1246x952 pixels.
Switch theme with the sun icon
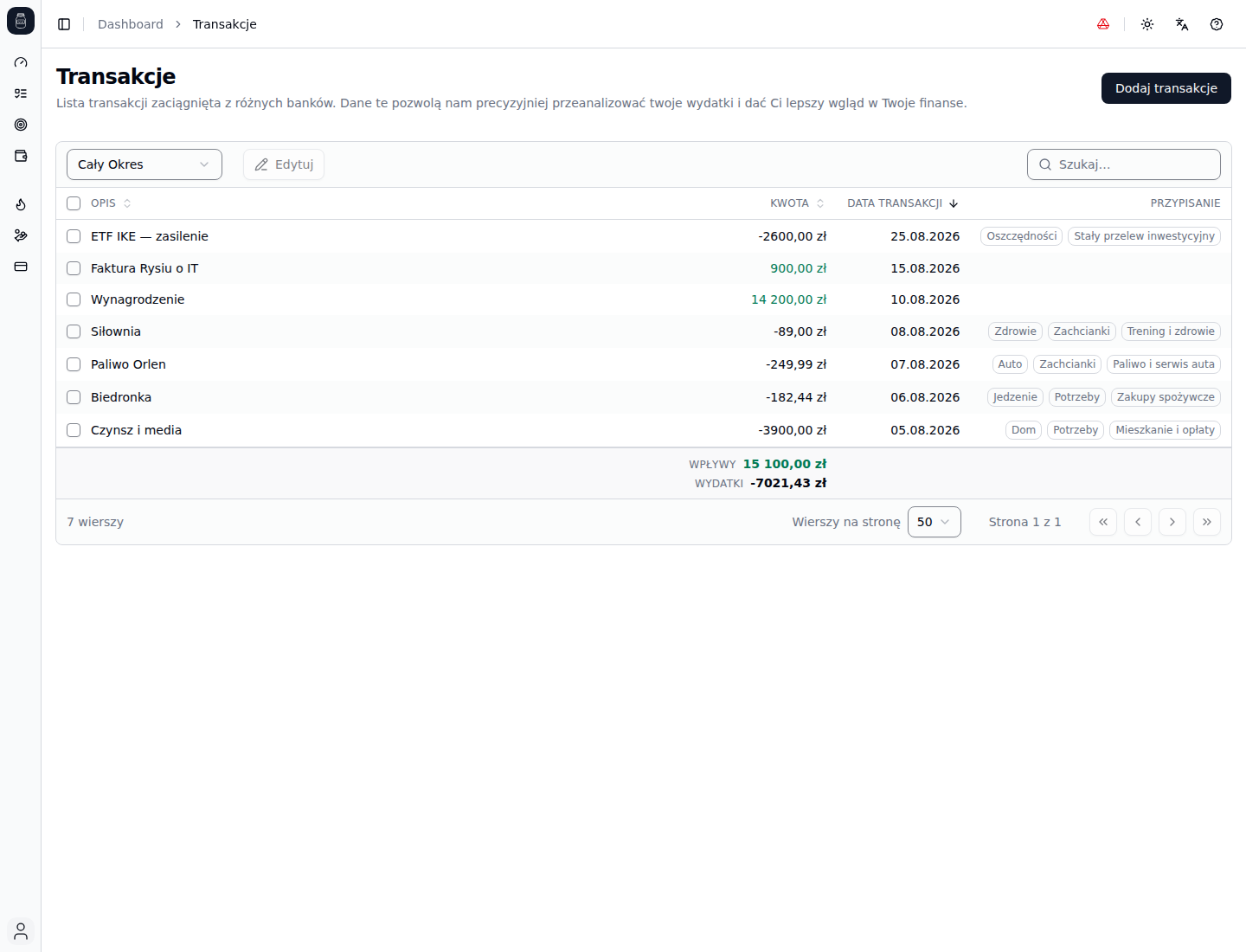[1147, 24]
